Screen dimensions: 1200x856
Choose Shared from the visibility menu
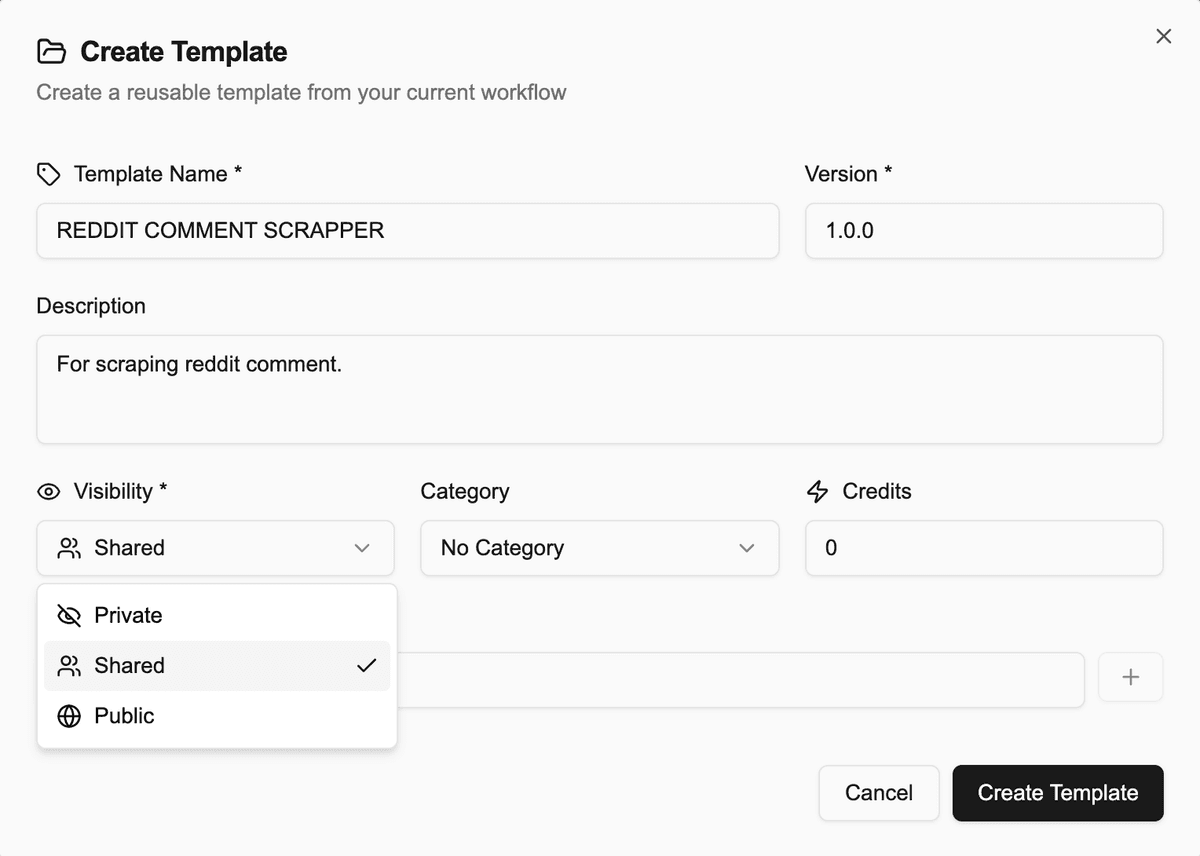128,666
